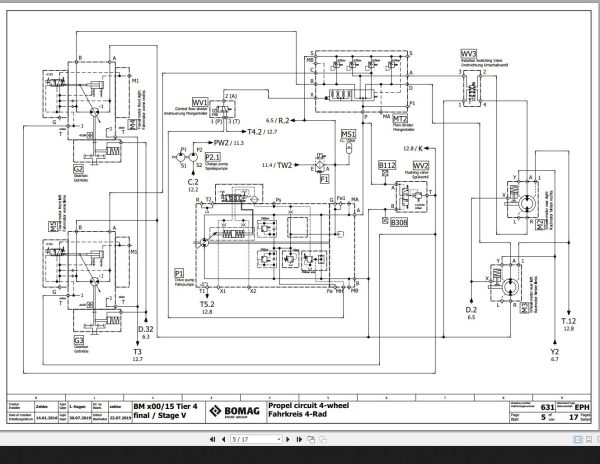Click the T4.2 reference label
Viewport: 600px width, 464px height.
click(x=255, y=132)
